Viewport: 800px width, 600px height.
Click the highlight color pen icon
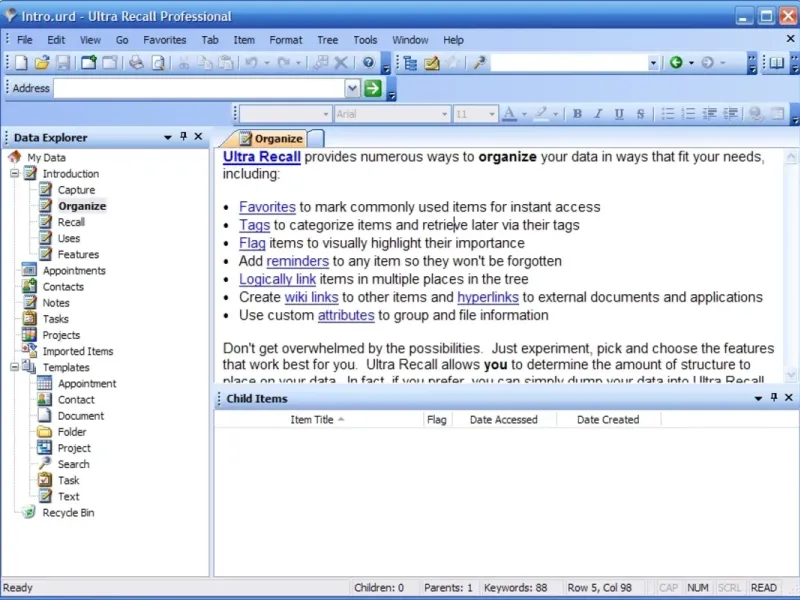pyautogui.click(x=540, y=114)
